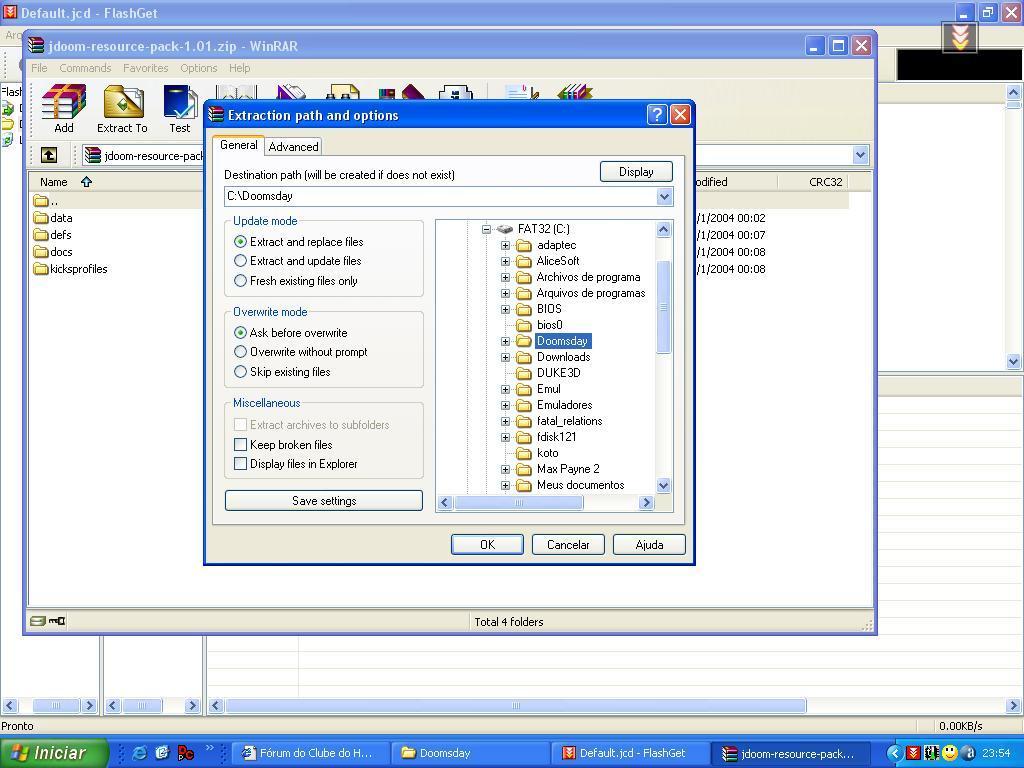Click the parent '..' folder icon
This screenshot has width=1024, height=768.
point(41,200)
